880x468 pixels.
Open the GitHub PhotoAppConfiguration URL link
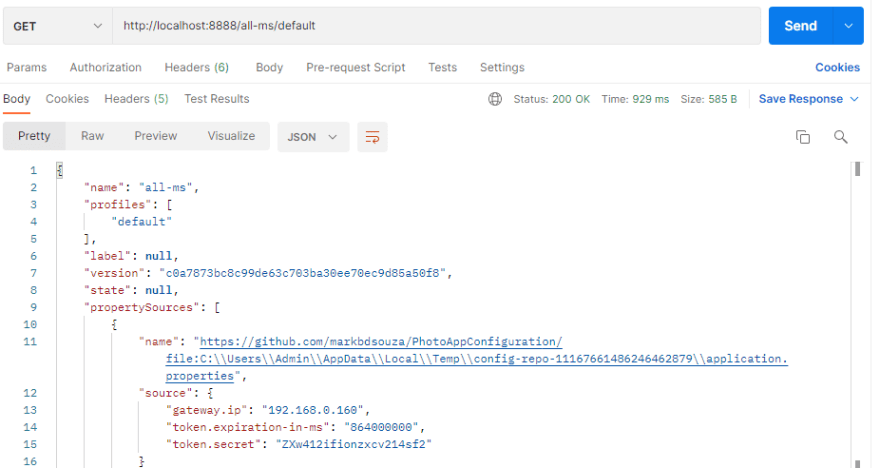(379, 342)
